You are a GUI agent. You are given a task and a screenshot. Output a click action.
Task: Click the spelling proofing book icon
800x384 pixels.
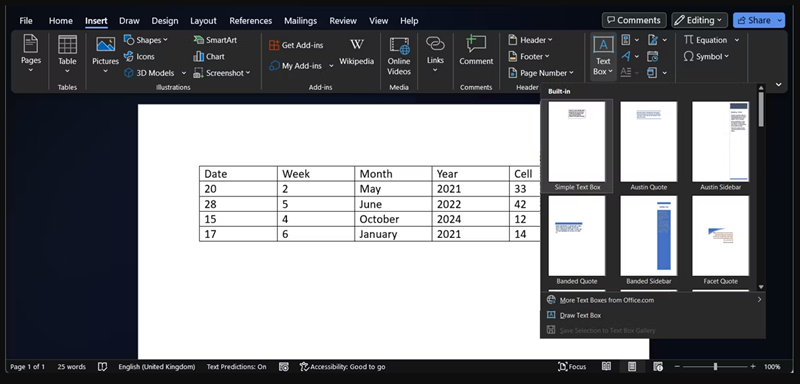103,367
